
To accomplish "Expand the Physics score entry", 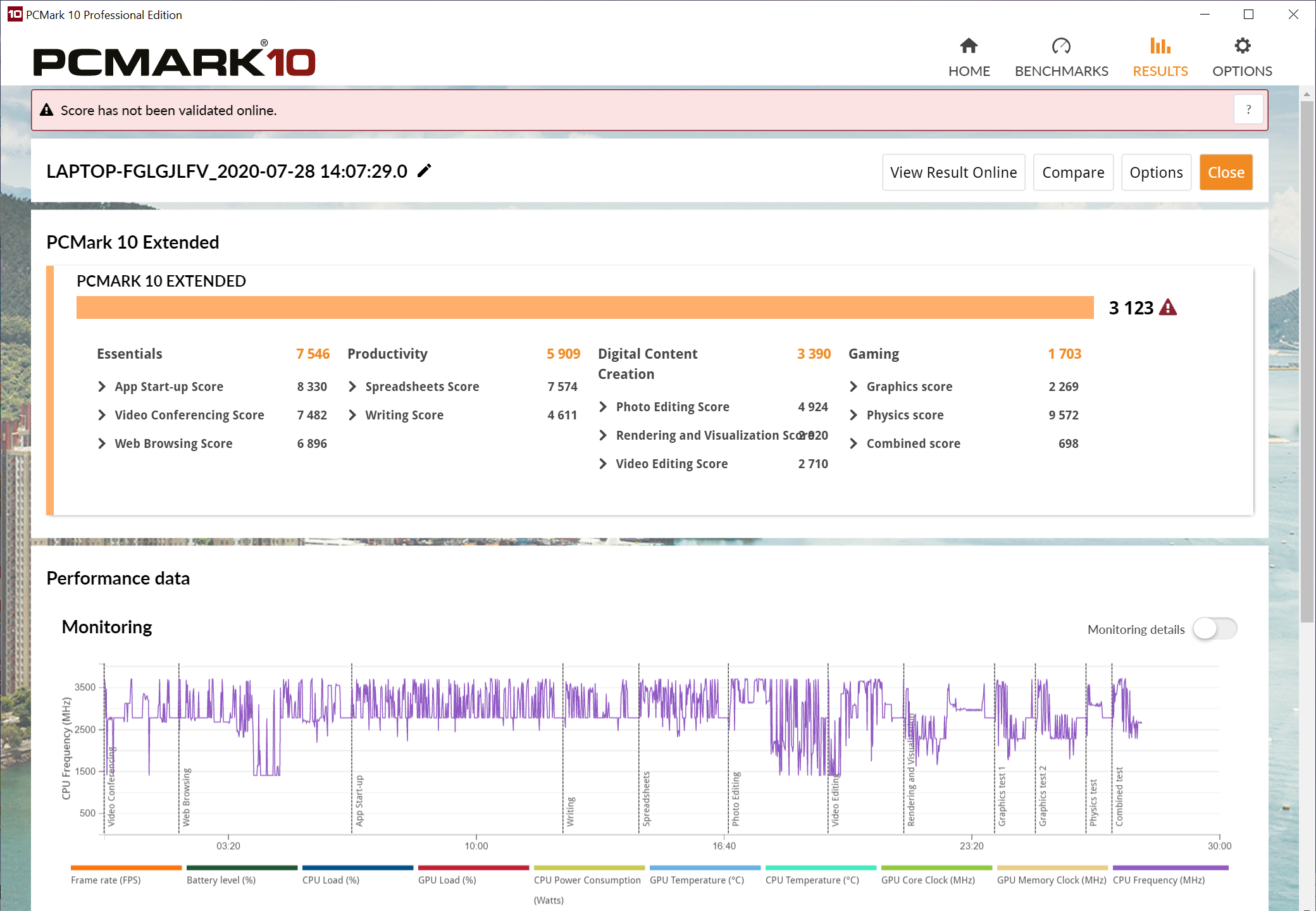I will click(x=964, y=415).
